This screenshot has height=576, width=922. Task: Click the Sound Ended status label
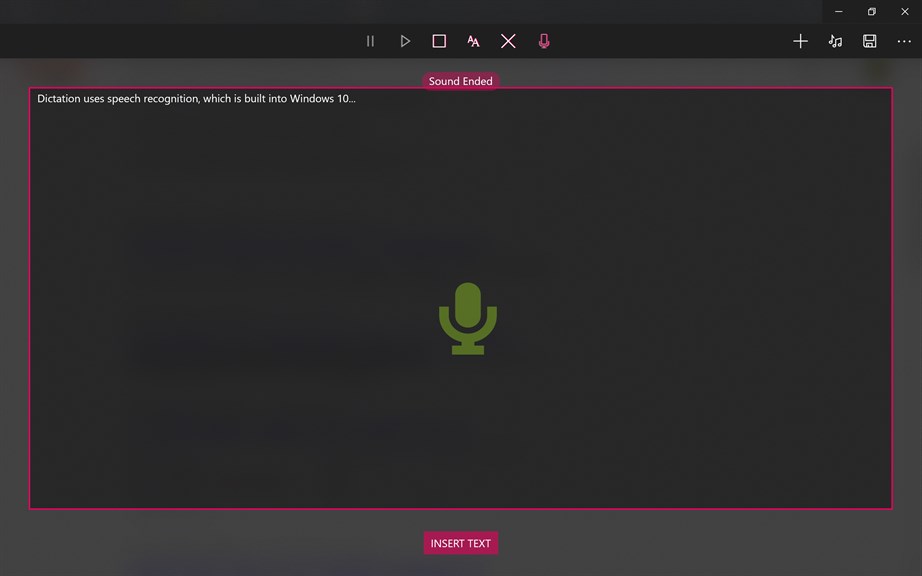click(460, 81)
